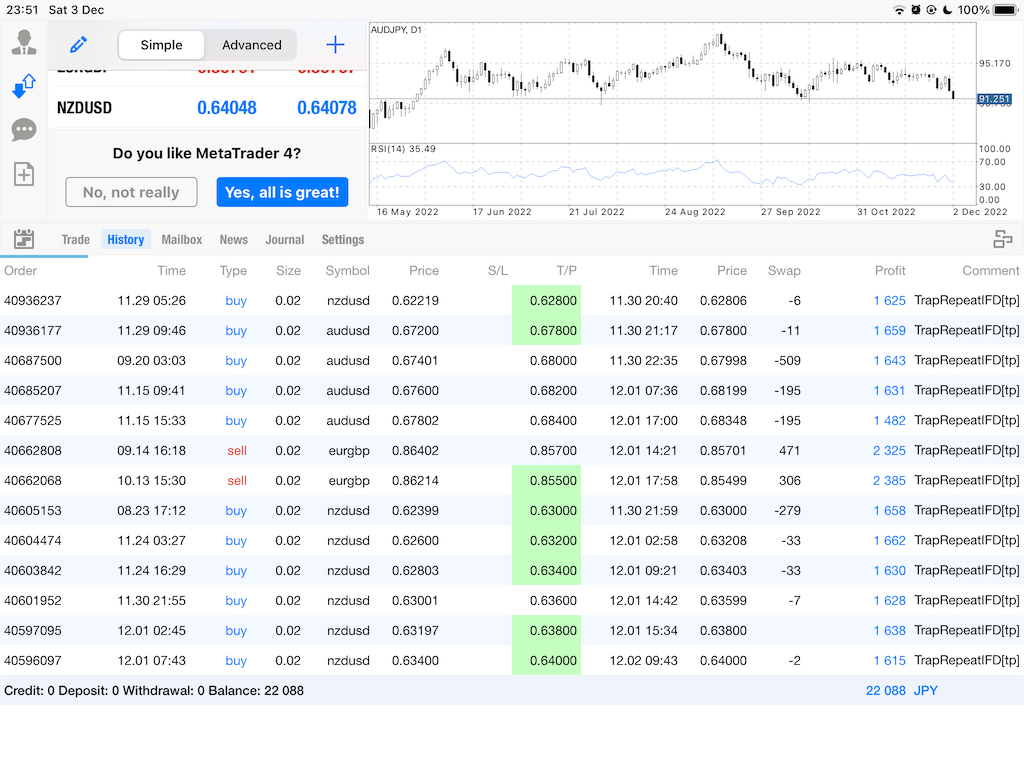Viewport: 1024px width, 768px height.
Task: Tap the Do Not Disturb moon icon
Action: (x=948, y=10)
